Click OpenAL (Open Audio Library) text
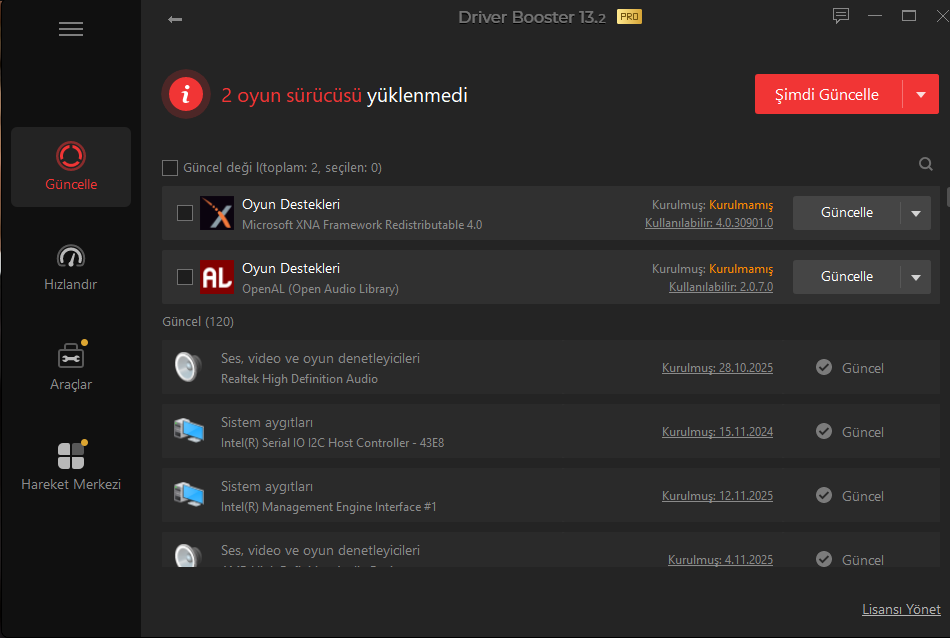This screenshot has width=950, height=638. (x=321, y=289)
